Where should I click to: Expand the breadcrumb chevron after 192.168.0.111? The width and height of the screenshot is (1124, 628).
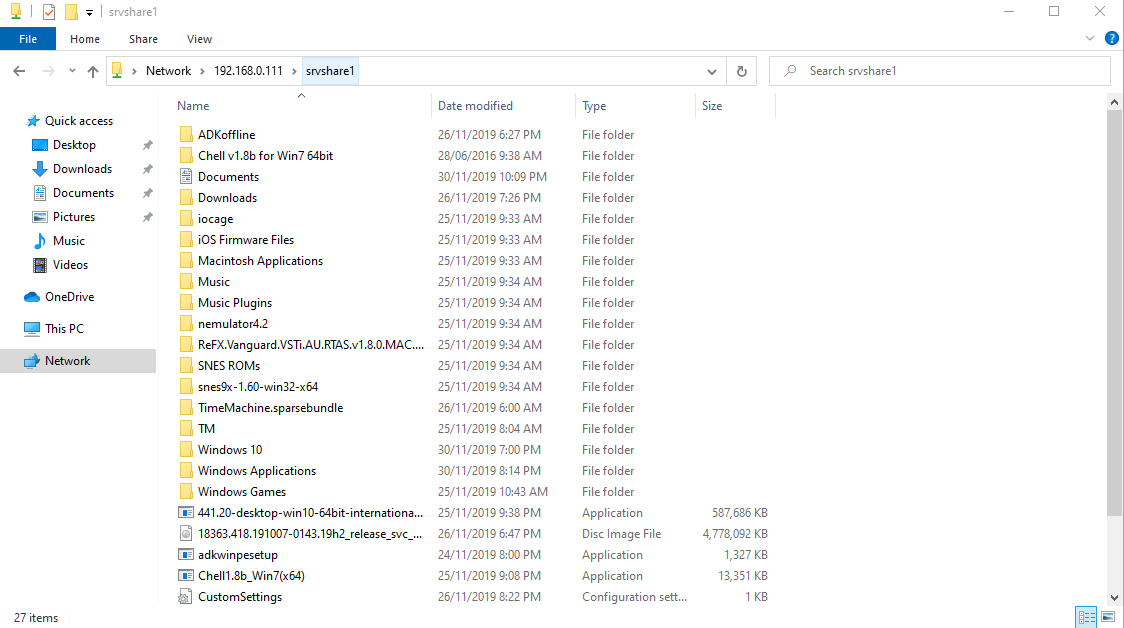(x=294, y=71)
